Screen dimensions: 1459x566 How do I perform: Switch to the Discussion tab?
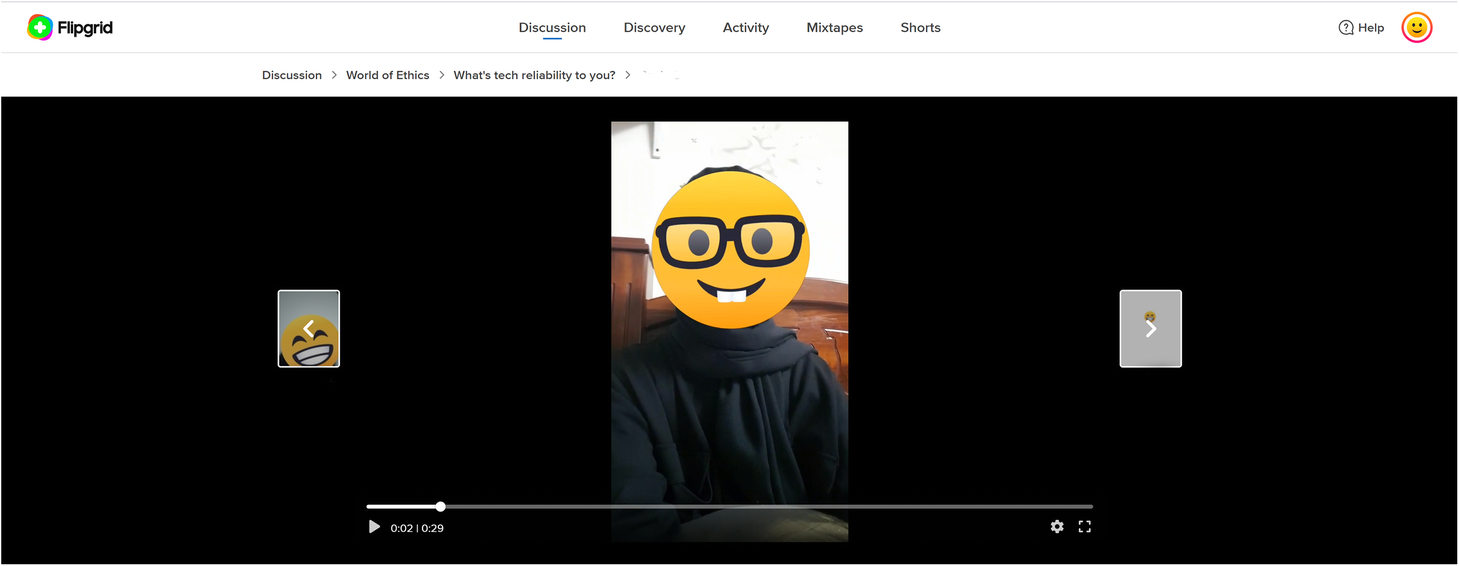coord(552,28)
